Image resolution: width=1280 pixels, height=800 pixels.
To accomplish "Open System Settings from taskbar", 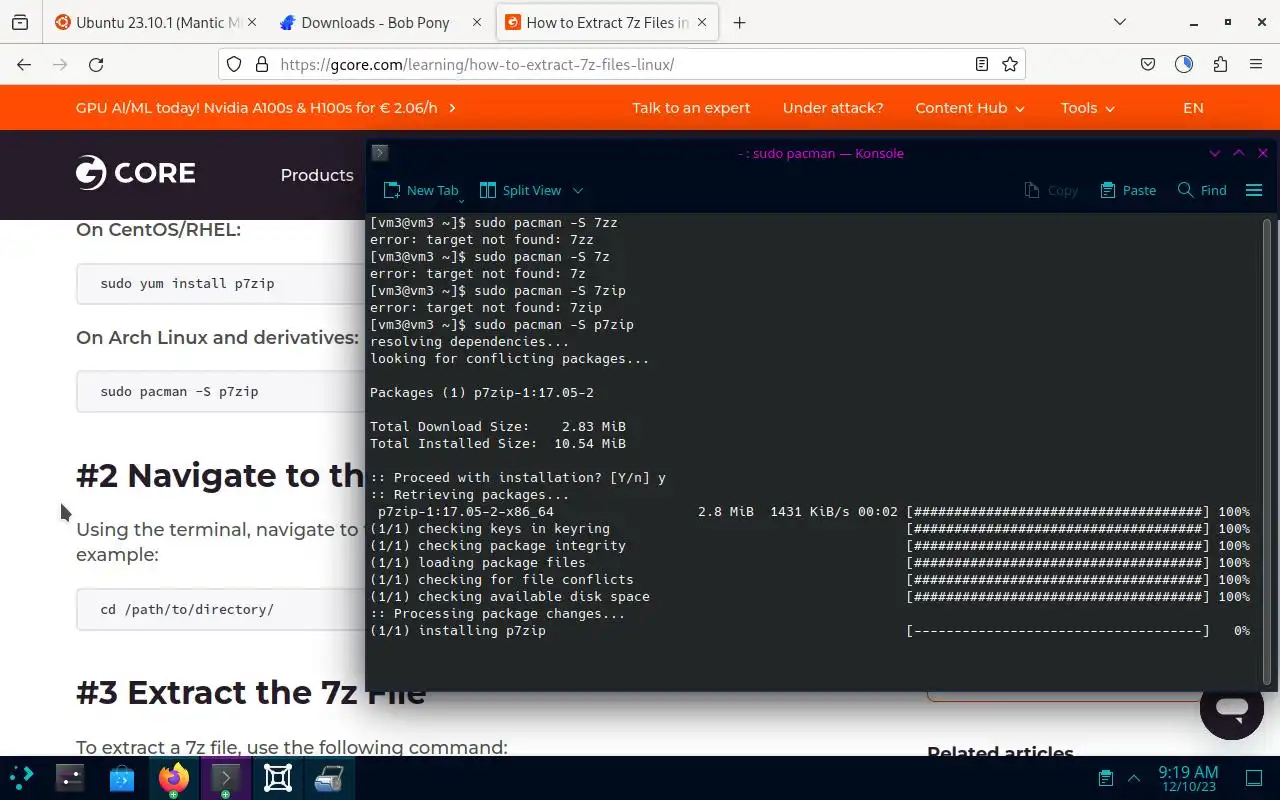I will pos(70,777).
